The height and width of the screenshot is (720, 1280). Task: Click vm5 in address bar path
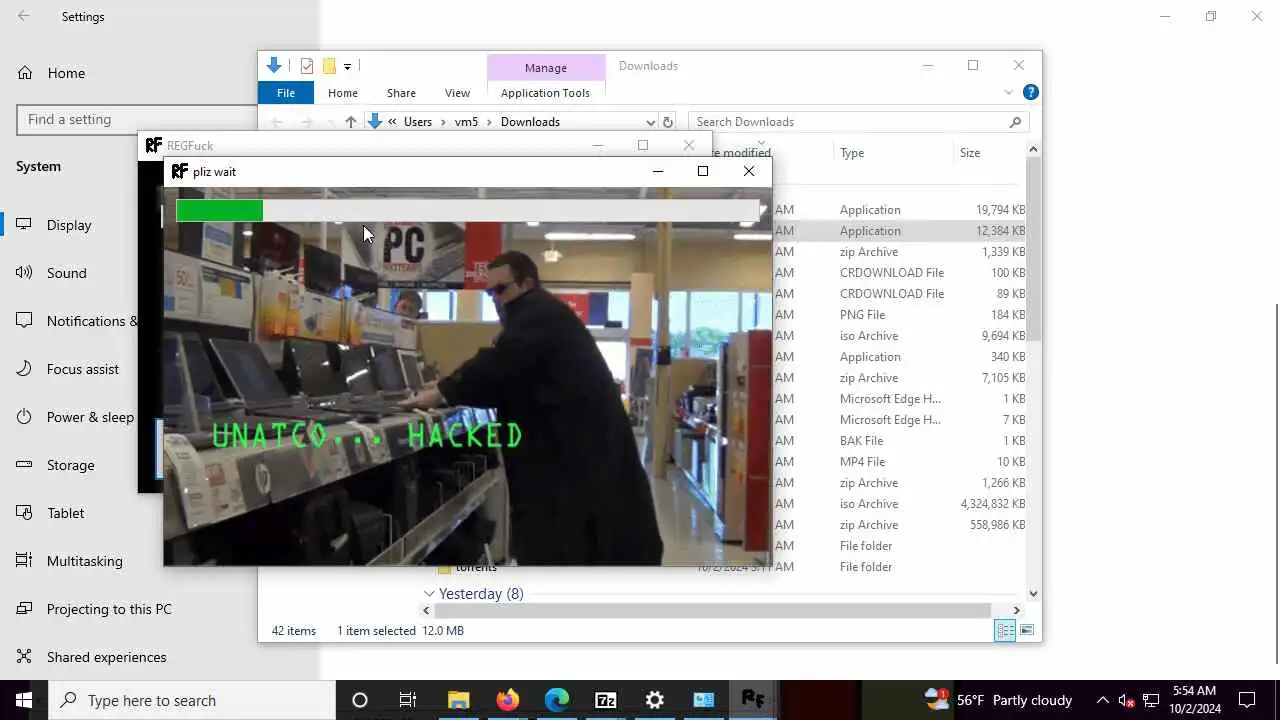pos(467,122)
